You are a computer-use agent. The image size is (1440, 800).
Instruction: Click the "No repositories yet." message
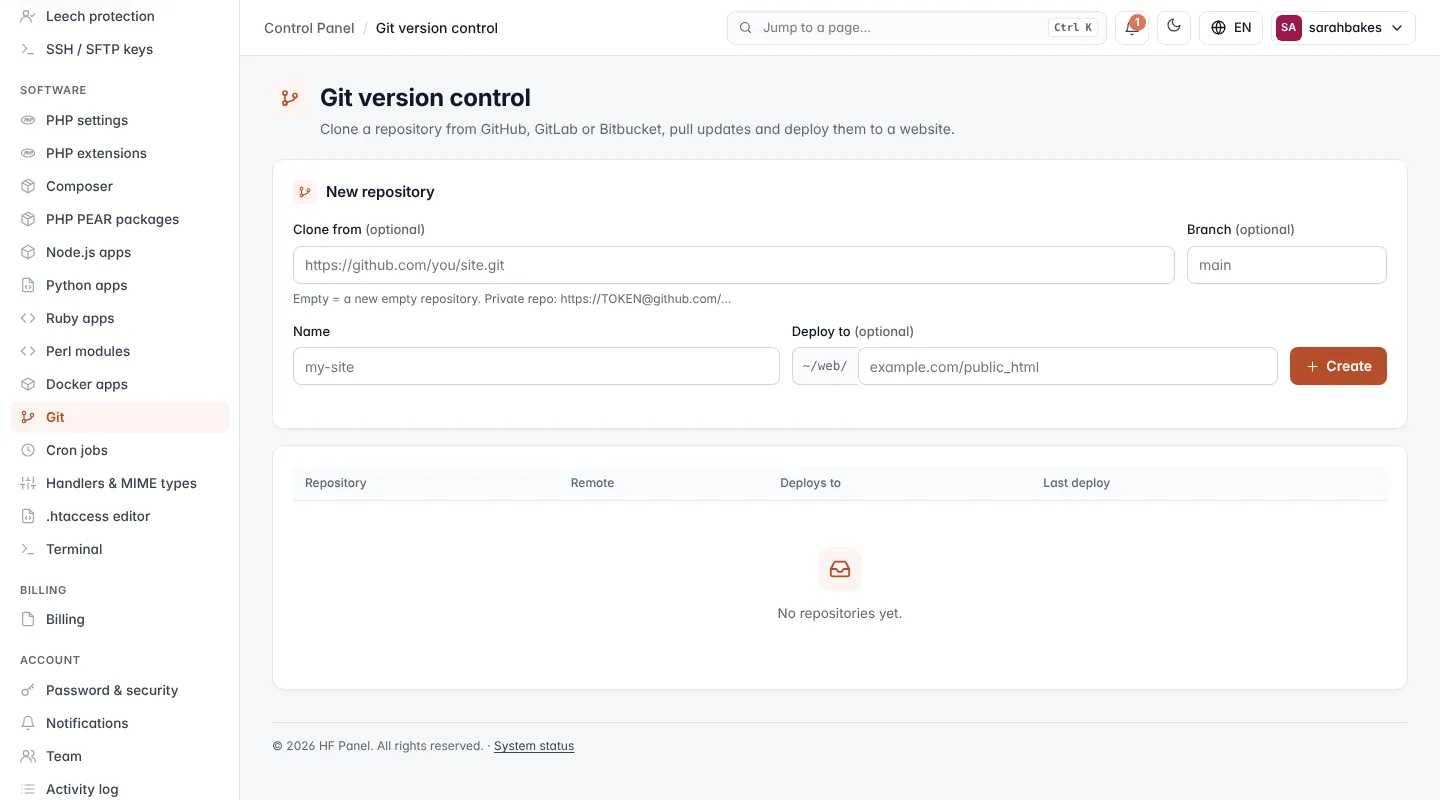pyautogui.click(x=840, y=613)
